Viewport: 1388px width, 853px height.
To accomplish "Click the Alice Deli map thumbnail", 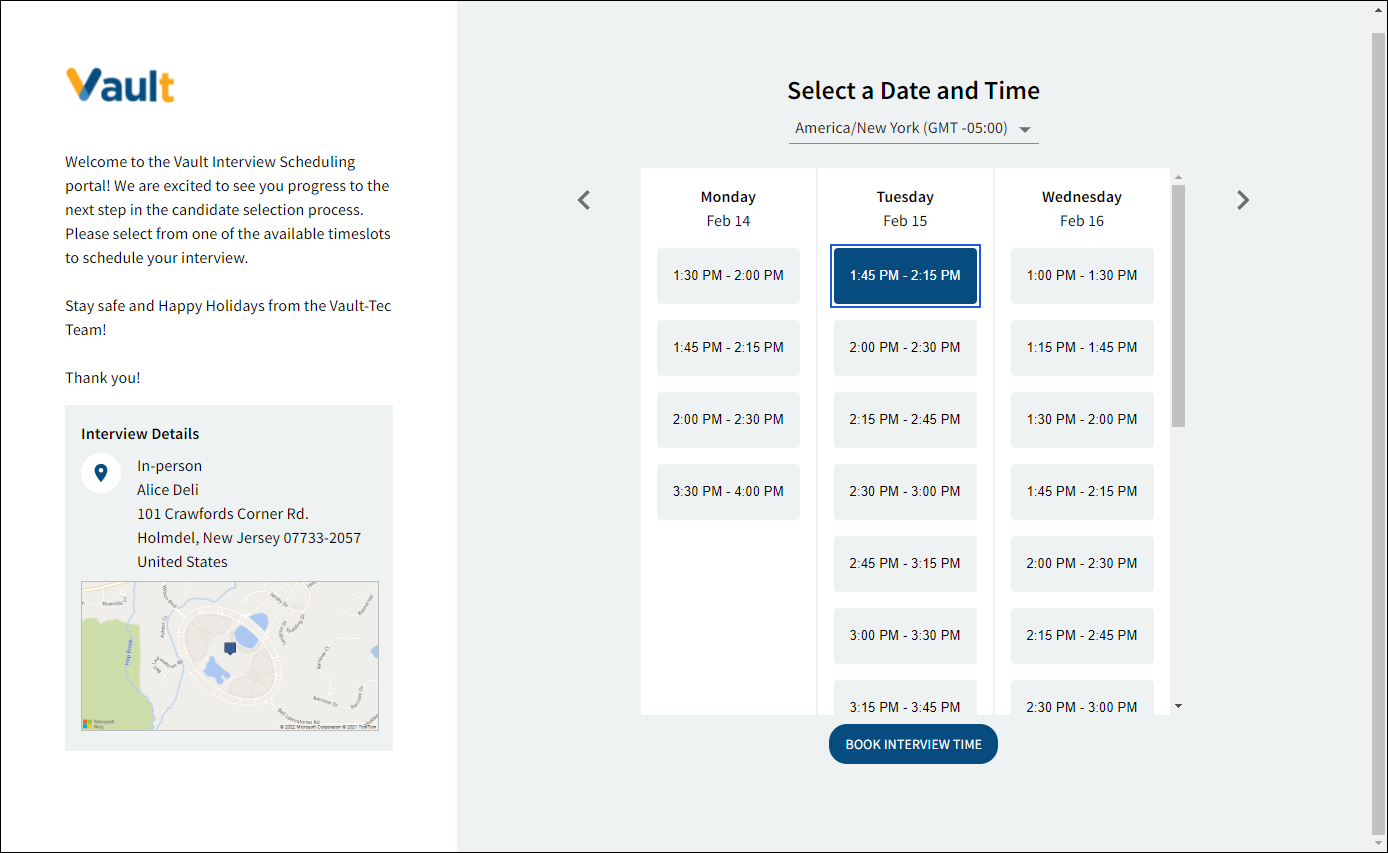I will (x=230, y=655).
